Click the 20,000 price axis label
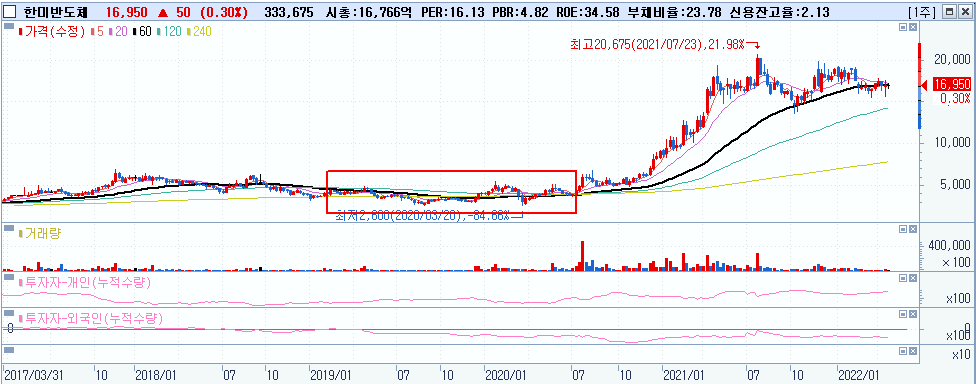976x384 pixels. (952, 59)
